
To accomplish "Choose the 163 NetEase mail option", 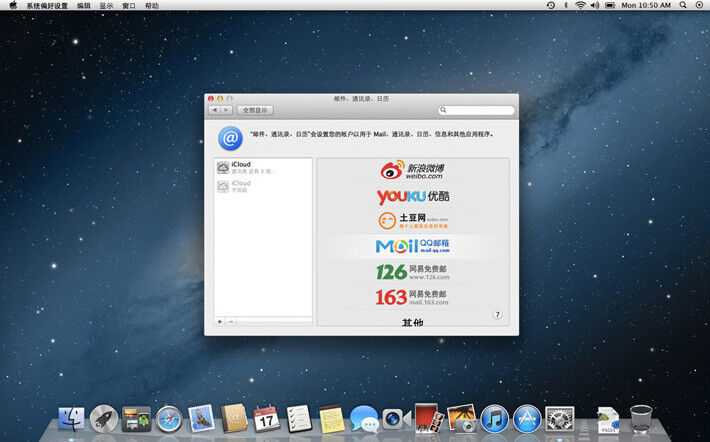I will (x=412, y=297).
